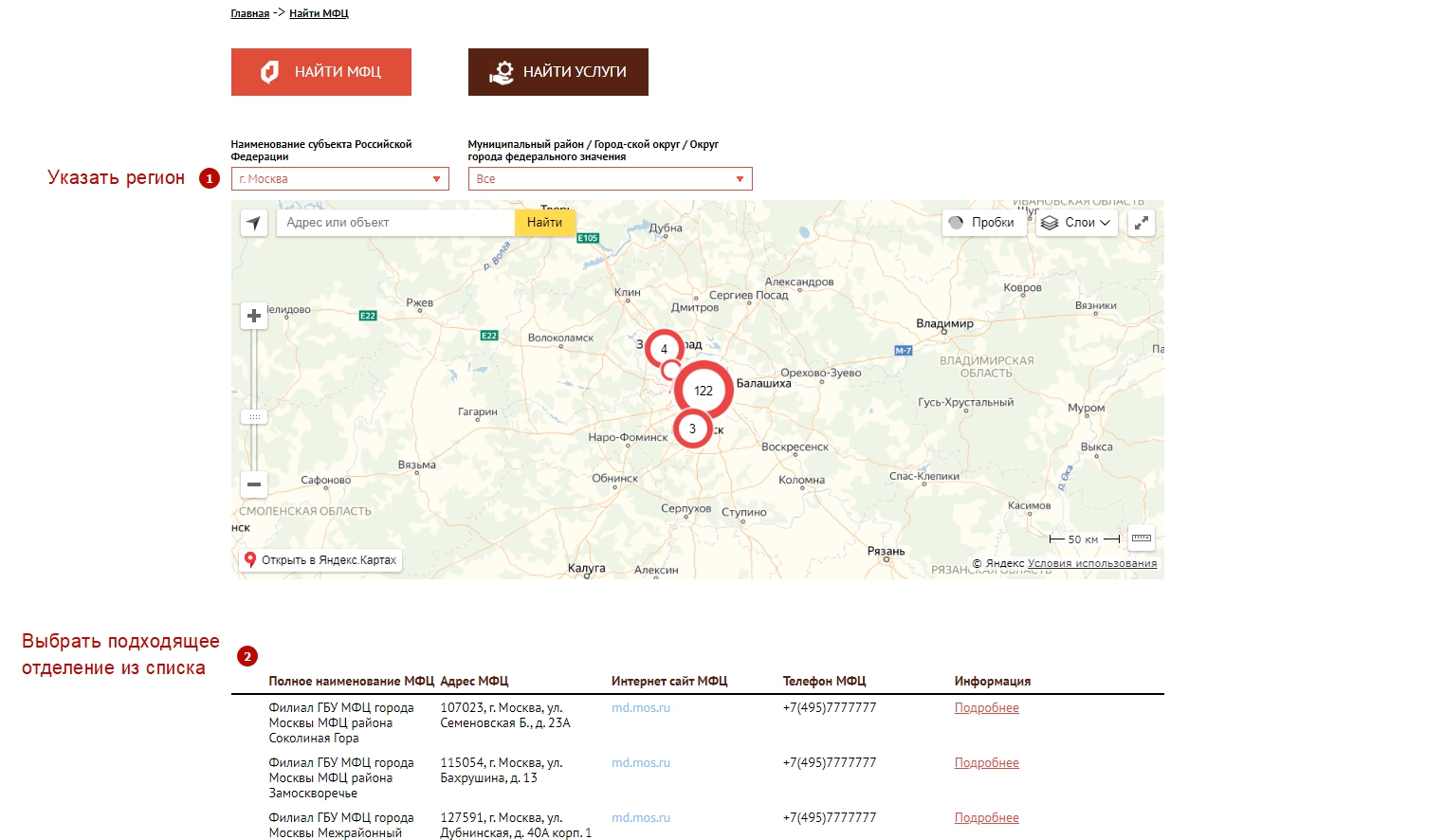Expand map to fullscreen icon
This screenshot has height=840, width=1444.
coord(1142,223)
